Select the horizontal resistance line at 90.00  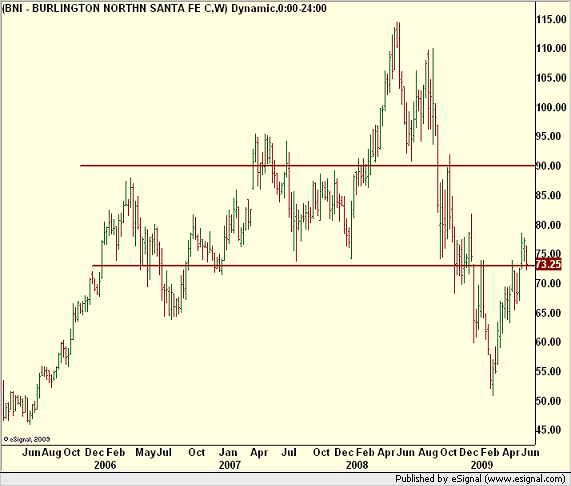pyautogui.click(x=308, y=166)
